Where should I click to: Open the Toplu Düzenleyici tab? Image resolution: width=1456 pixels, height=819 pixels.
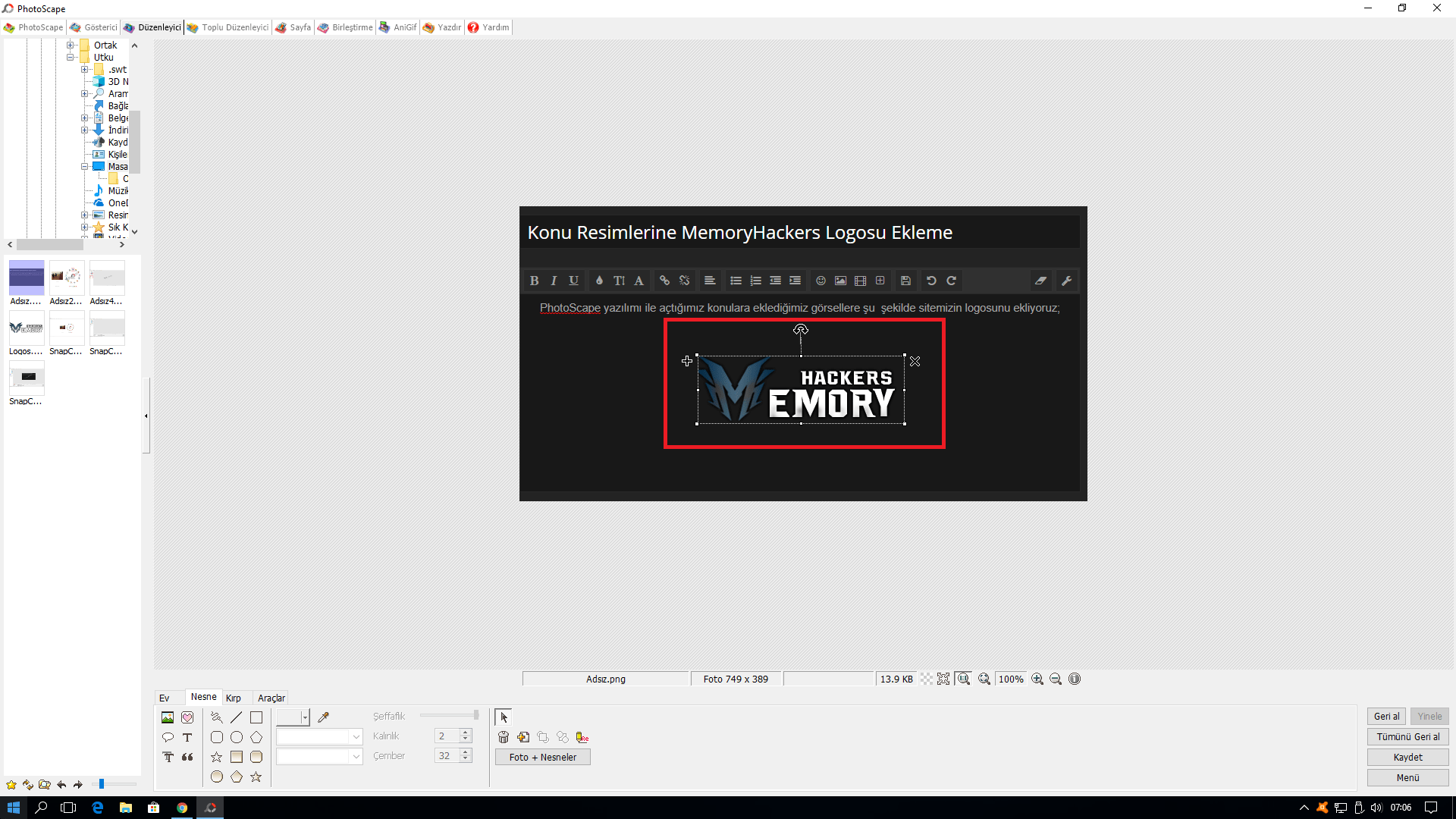point(227,27)
